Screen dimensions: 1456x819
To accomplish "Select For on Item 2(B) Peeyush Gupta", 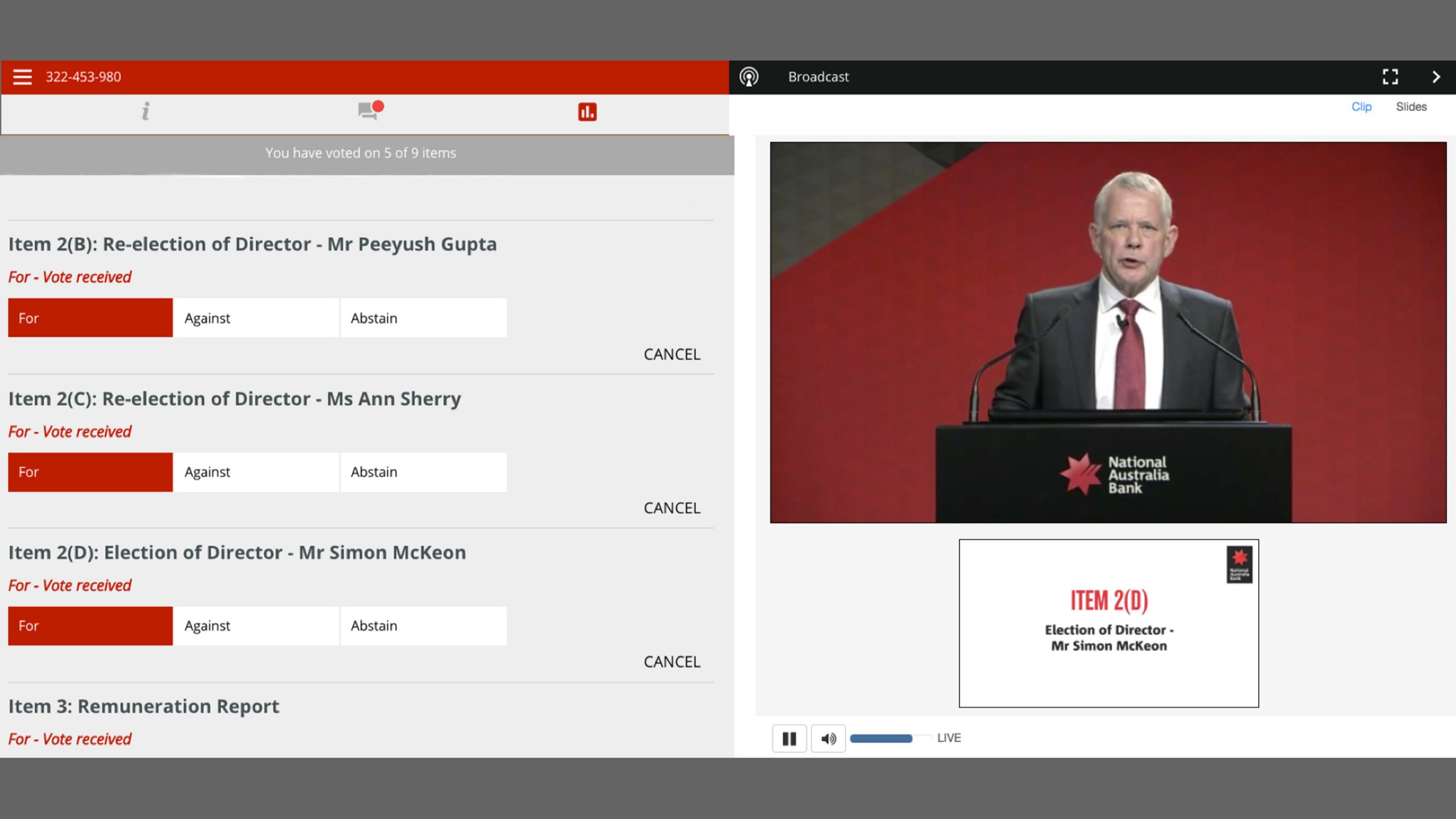I will click(90, 318).
